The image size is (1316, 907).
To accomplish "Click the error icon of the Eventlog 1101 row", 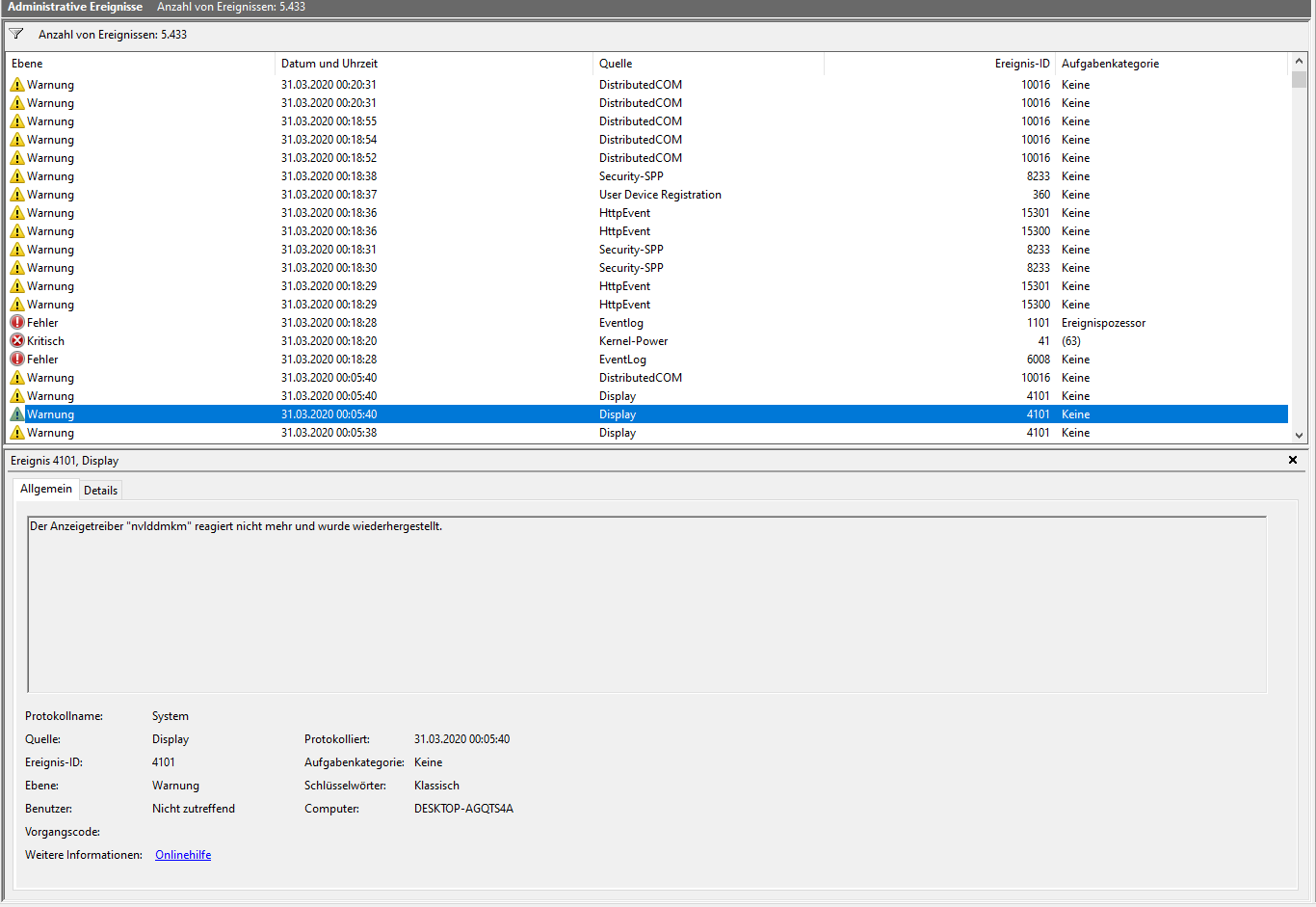I will click(17, 323).
